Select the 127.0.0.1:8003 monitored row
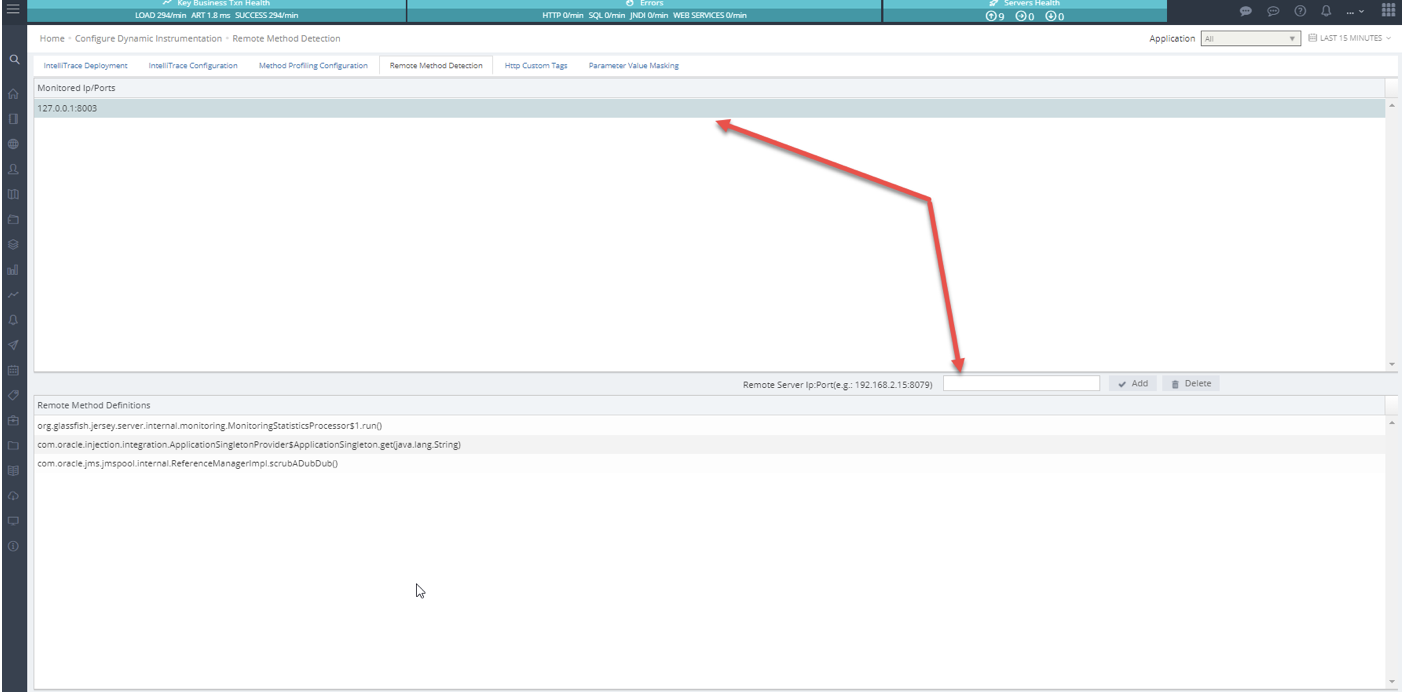The width and height of the screenshot is (1404, 694). pos(709,108)
